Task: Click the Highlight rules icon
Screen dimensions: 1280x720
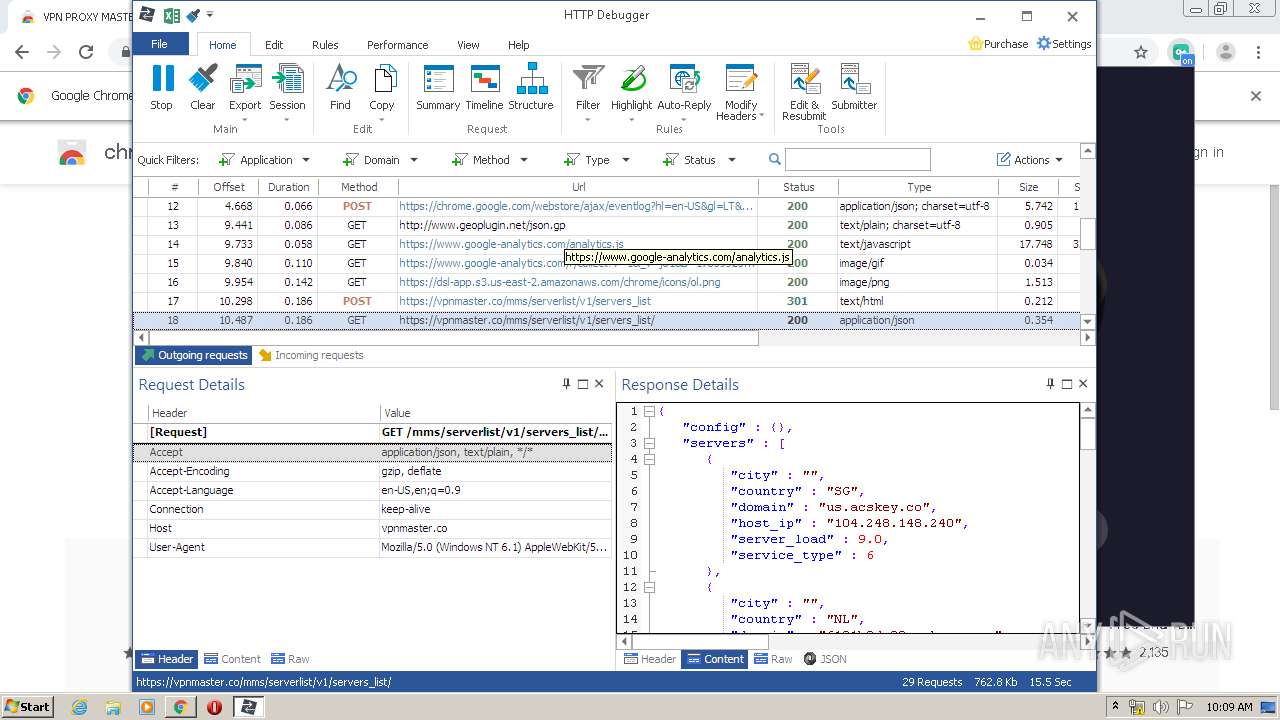Action: tap(631, 92)
